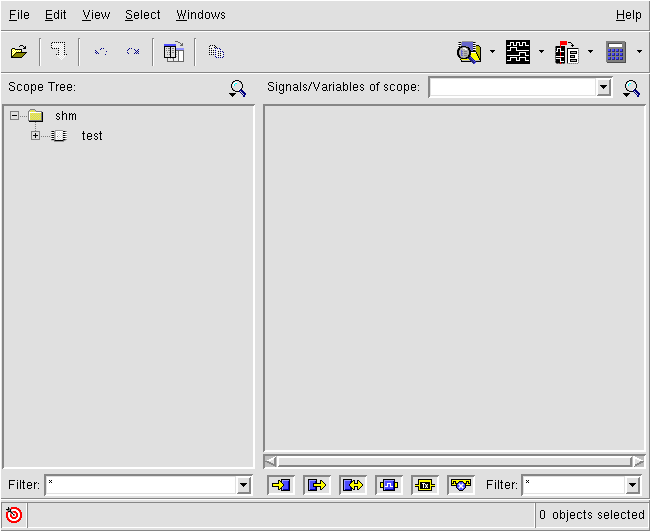Click the Signals/Variables of scope text field
Image resolution: width=650 pixels, height=531 pixels.
(x=513, y=87)
